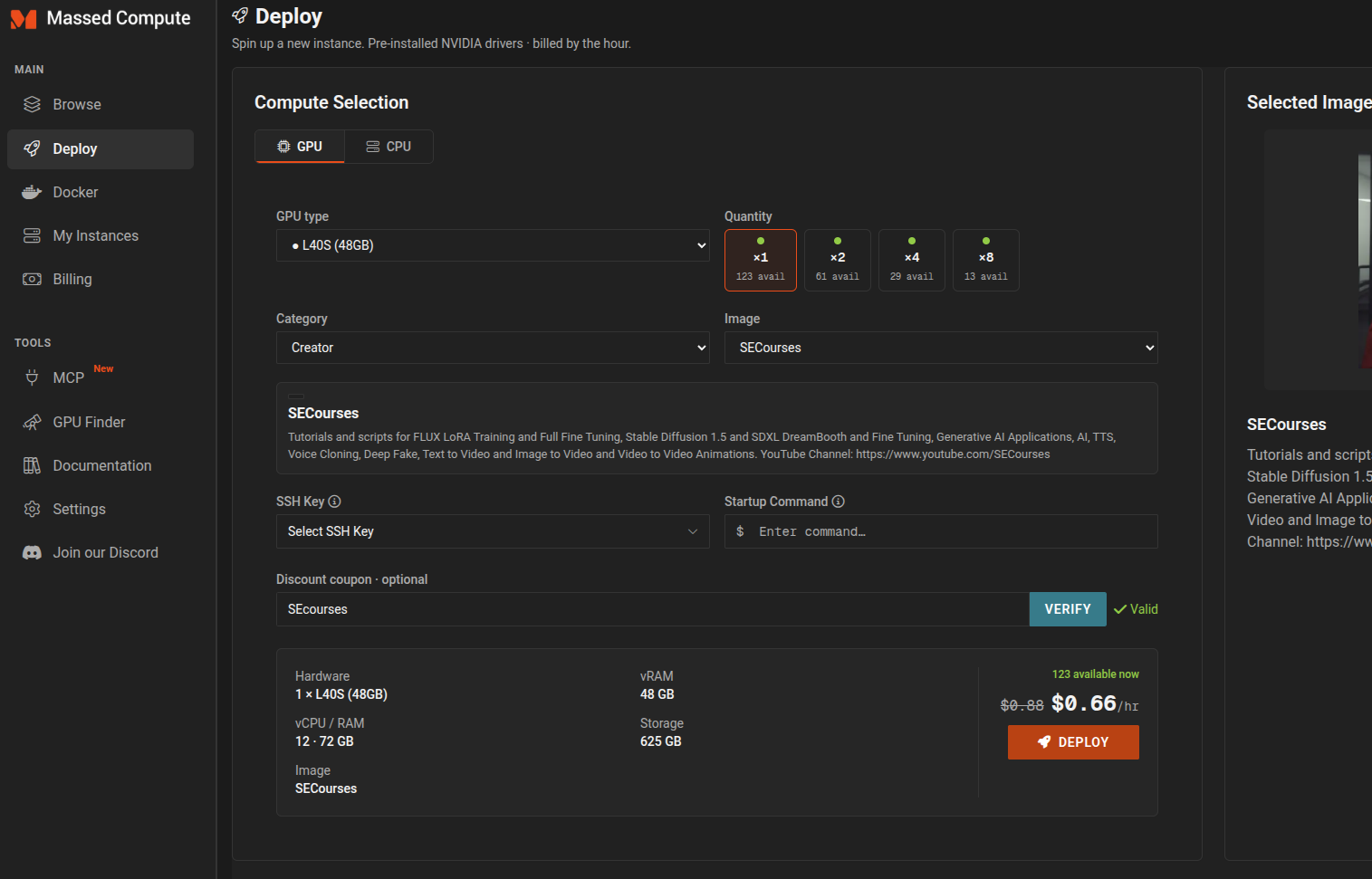Click the Settings gear icon
The height and width of the screenshot is (879, 1372).
point(32,509)
